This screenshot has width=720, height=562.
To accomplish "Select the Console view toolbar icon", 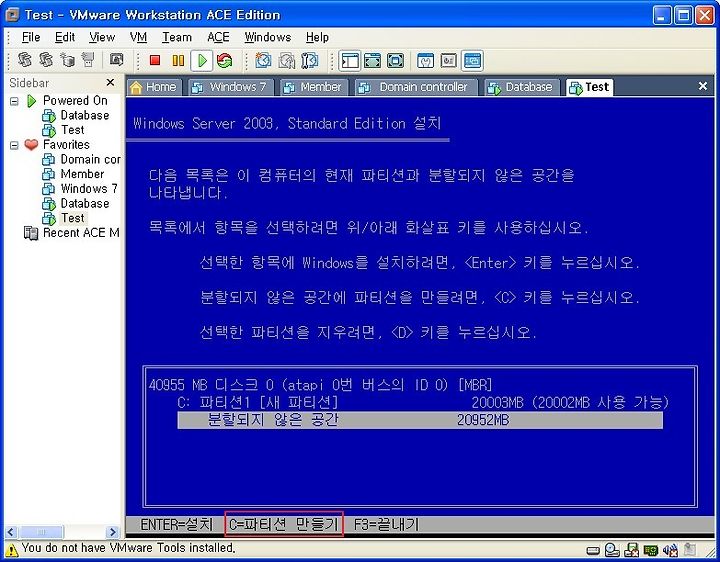I will tap(472, 60).
